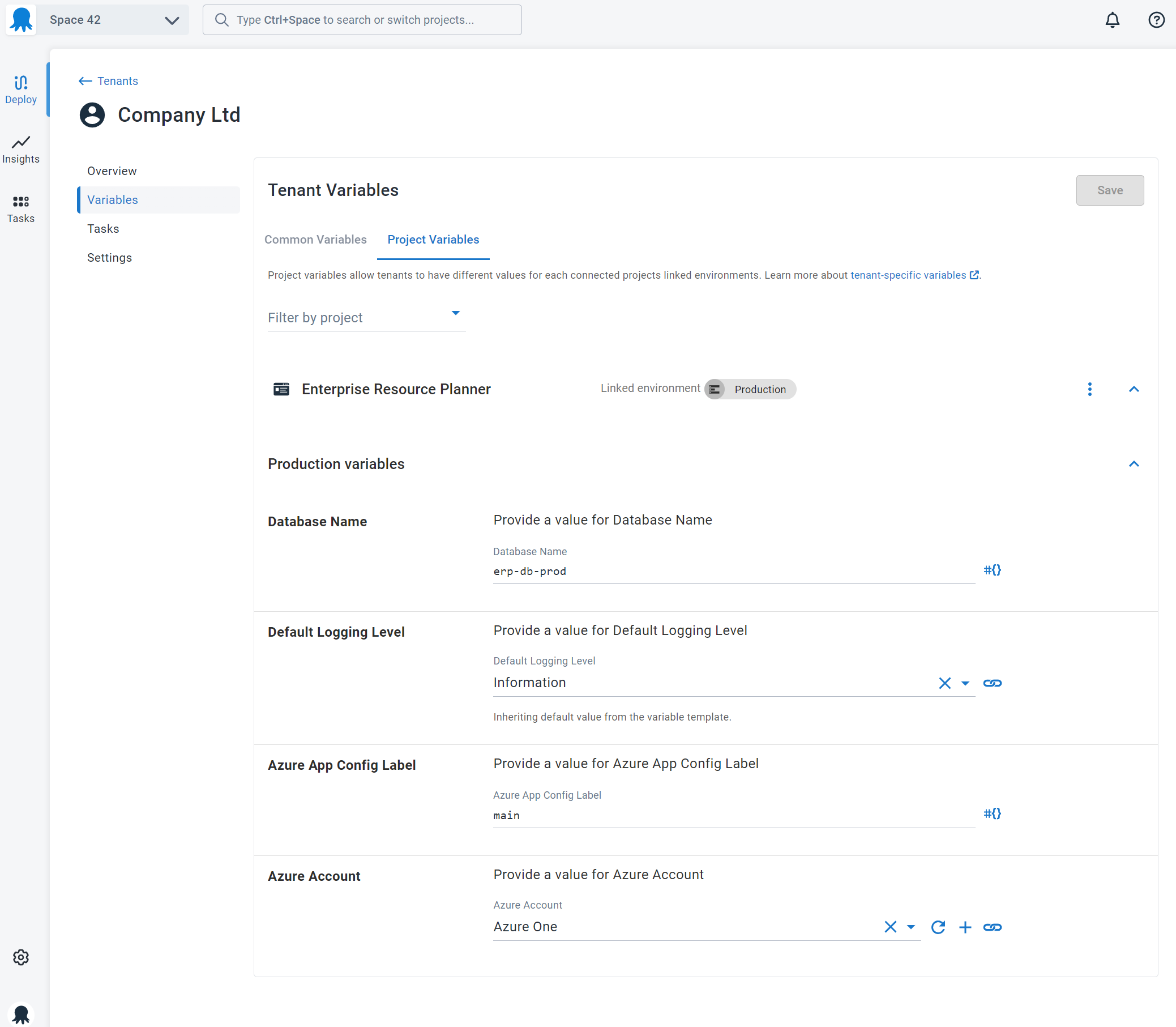Add a new Azure Account
Screen dimensions: 1176x1027
[965, 927]
